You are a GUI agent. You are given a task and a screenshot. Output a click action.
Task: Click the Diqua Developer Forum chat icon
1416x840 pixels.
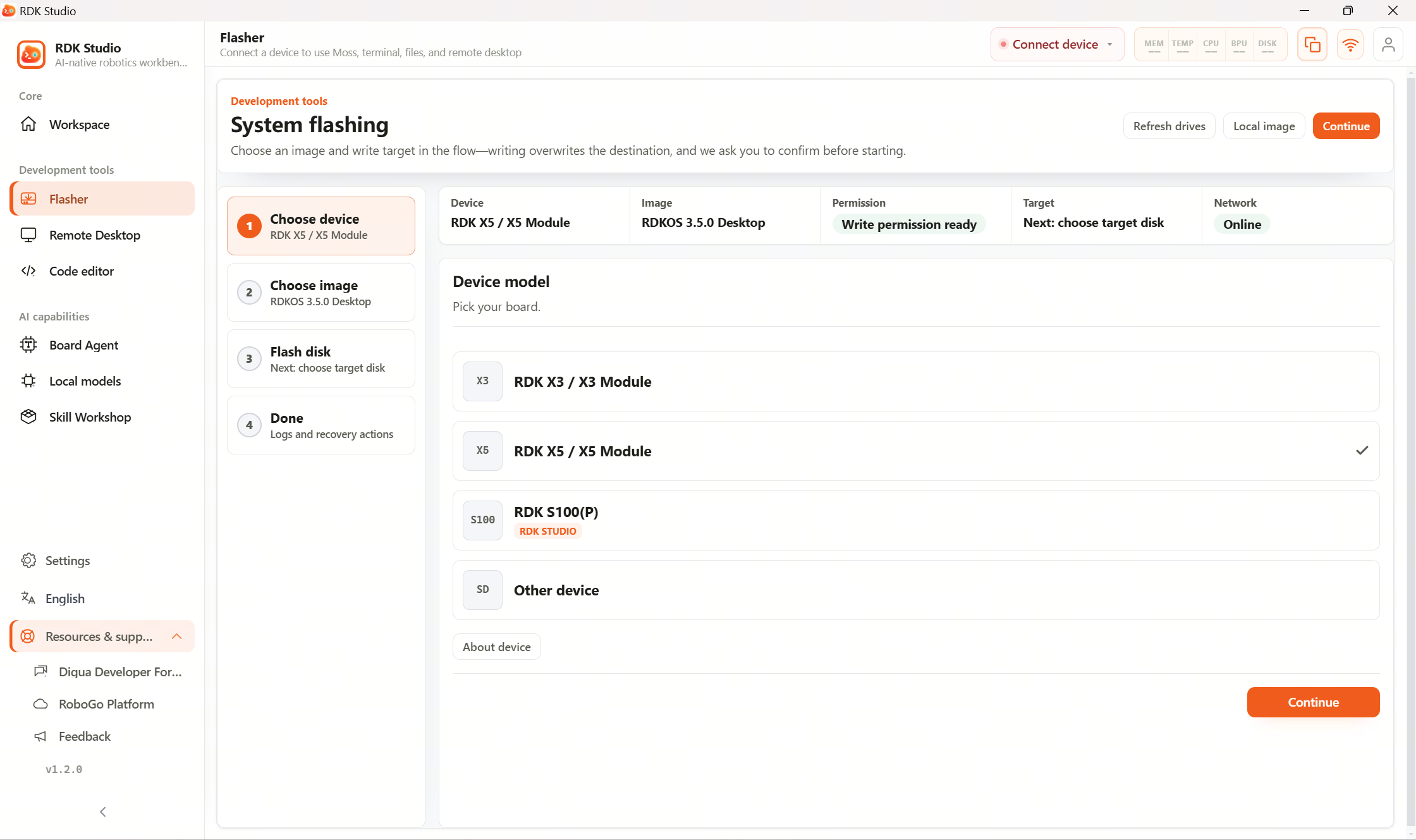41,671
